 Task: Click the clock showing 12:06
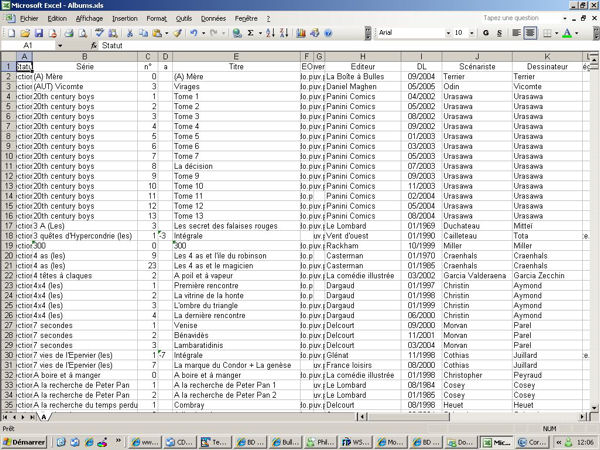(585, 442)
